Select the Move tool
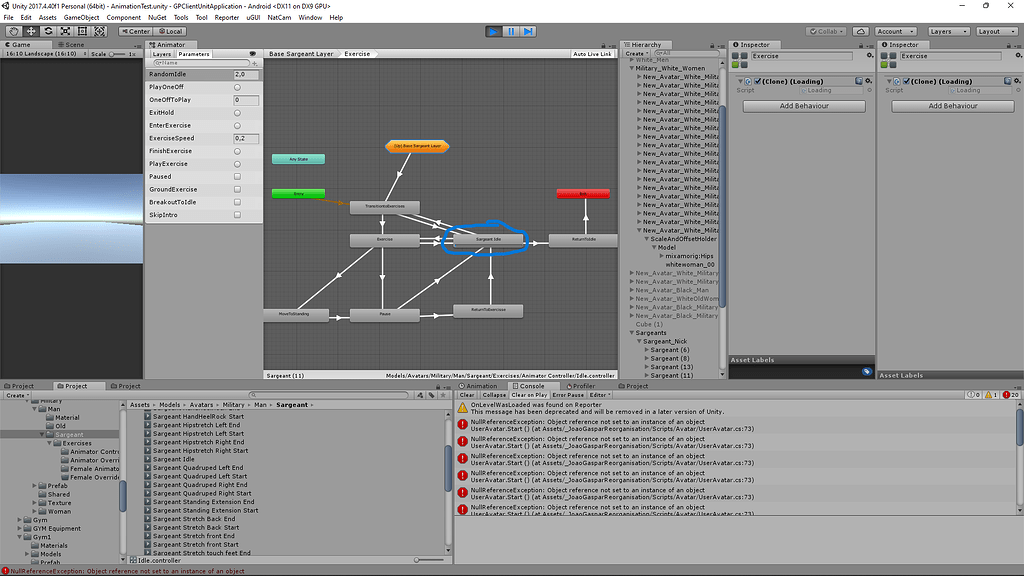Image resolution: width=1024 pixels, height=576 pixels. pyautogui.click(x=30, y=31)
